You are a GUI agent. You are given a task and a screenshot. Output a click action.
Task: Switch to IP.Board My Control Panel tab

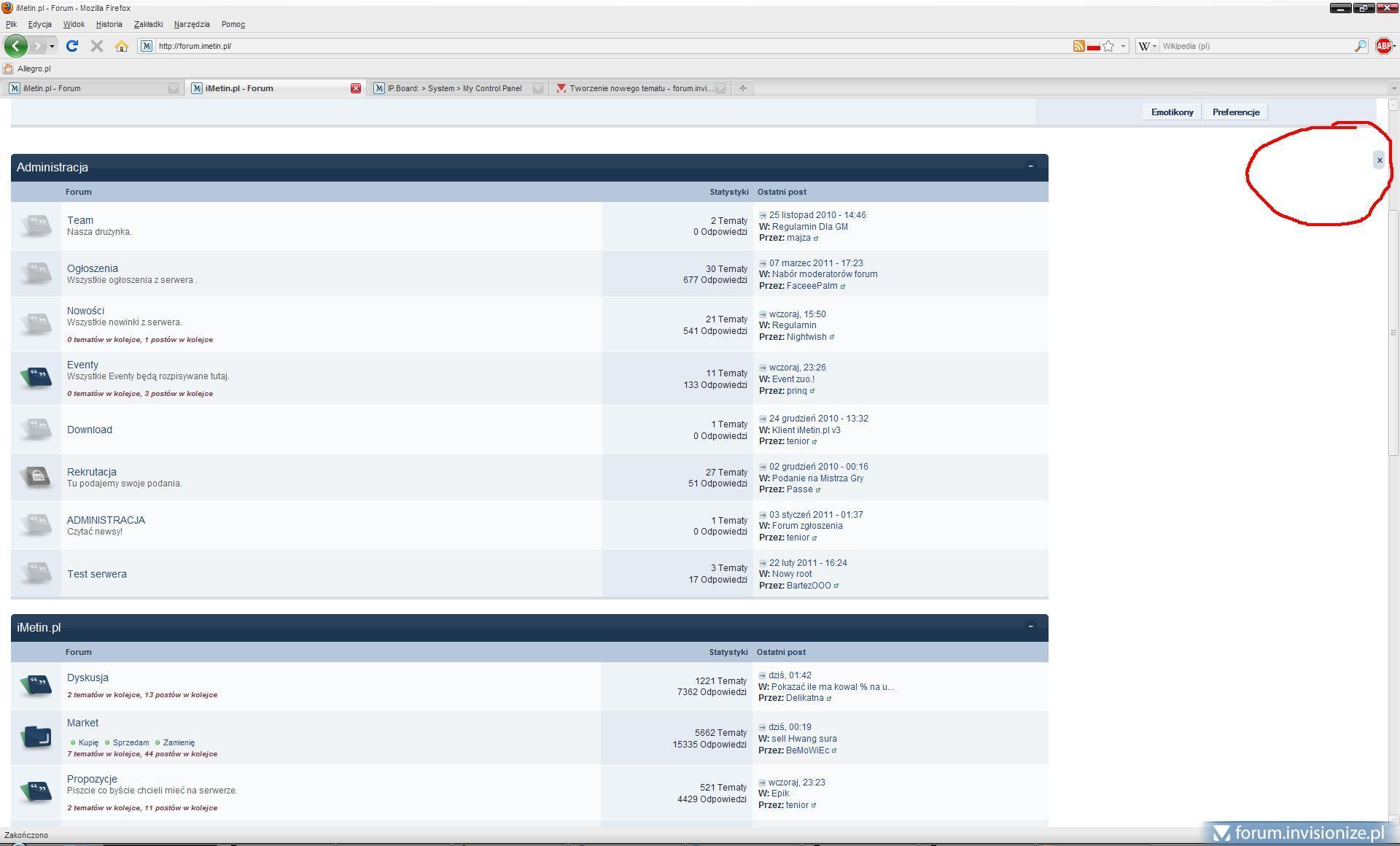coord(454,88)
